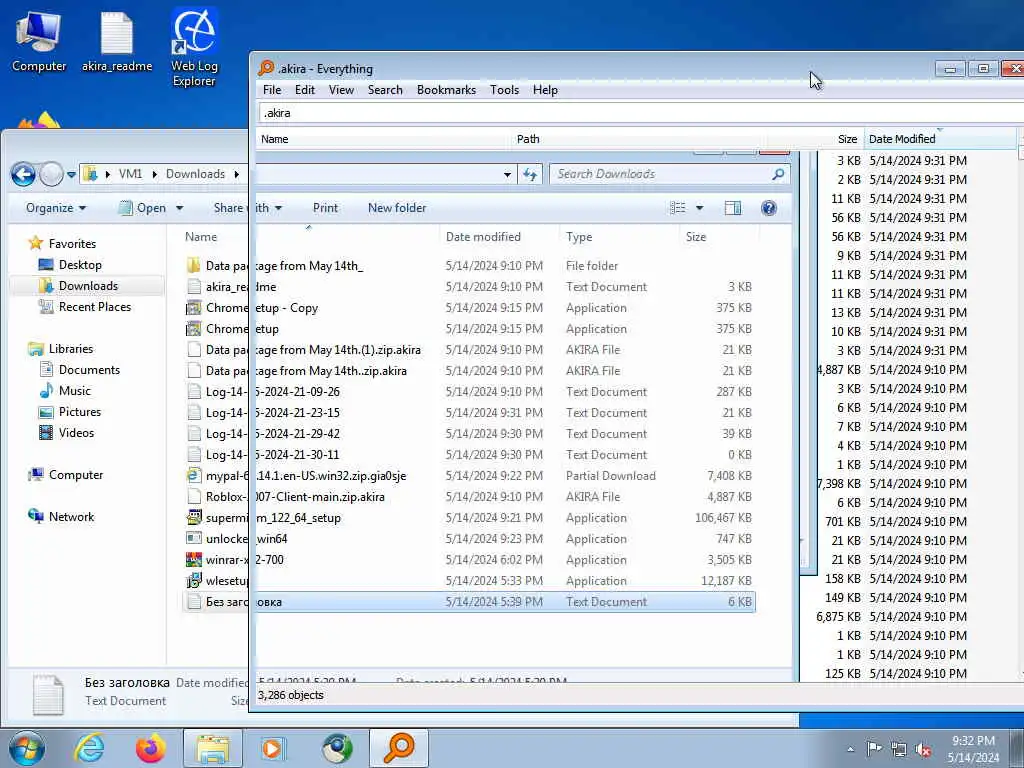This screenshot has height=768, width=1024.
Task: Open the View menu in Everything
Action: point(341,90)
